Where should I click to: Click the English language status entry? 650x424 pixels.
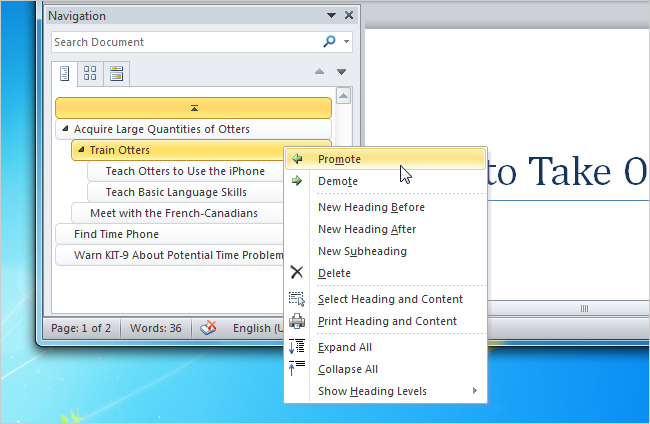point(258,328)
